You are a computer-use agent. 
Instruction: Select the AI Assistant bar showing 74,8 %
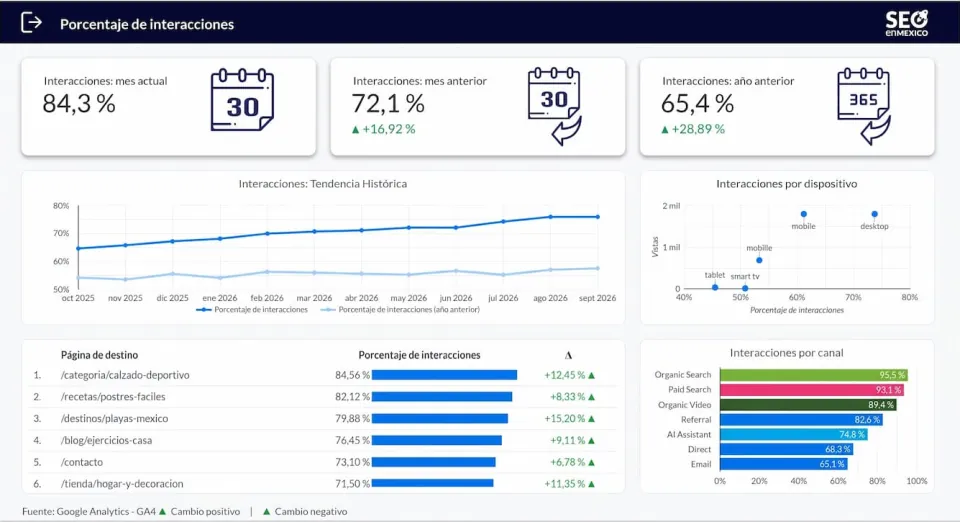click(x=793, y=434)
